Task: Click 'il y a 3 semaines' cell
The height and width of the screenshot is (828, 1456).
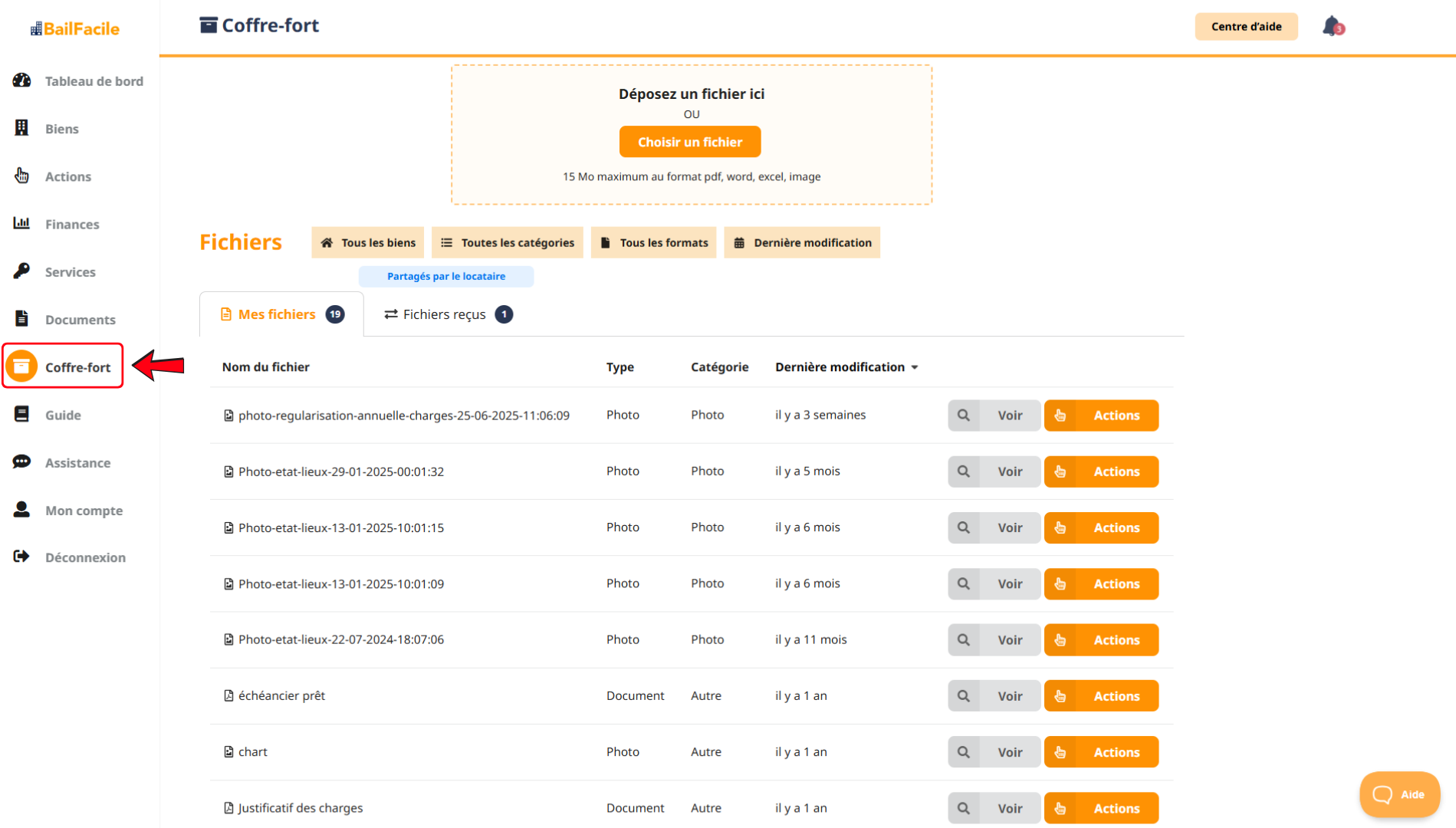Action: click(820, 415)
